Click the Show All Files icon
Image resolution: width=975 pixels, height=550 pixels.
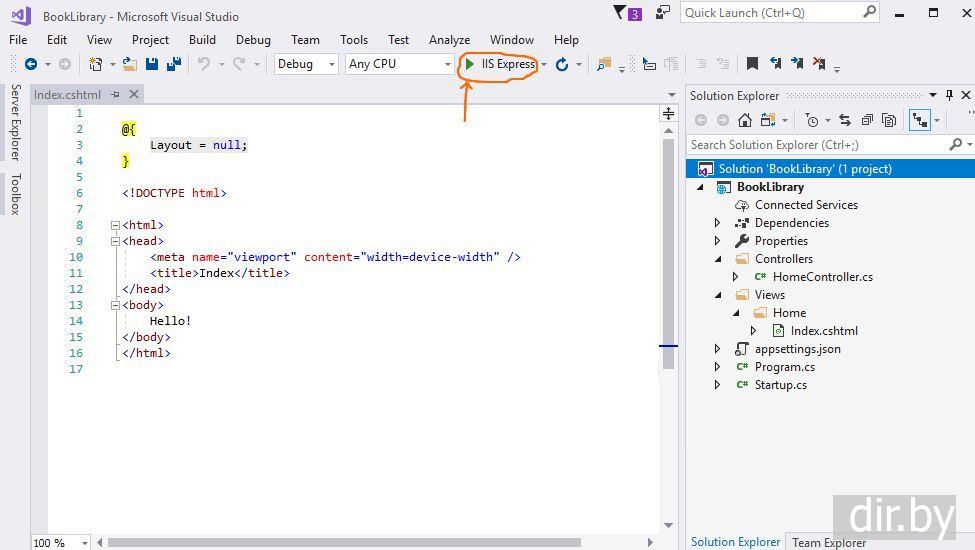coord(889,120)
